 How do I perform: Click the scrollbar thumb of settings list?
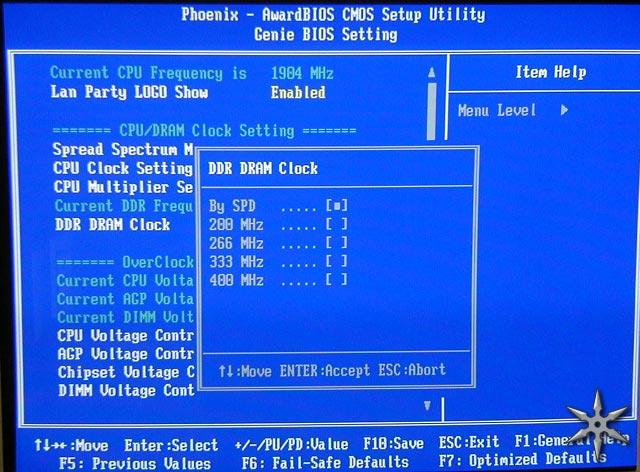coord(431,111)
